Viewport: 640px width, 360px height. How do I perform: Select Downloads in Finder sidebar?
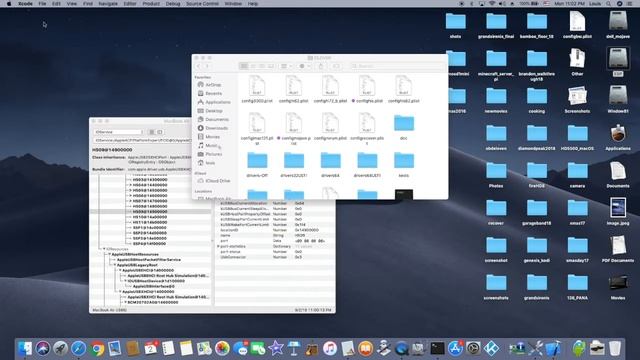(213, 128)
